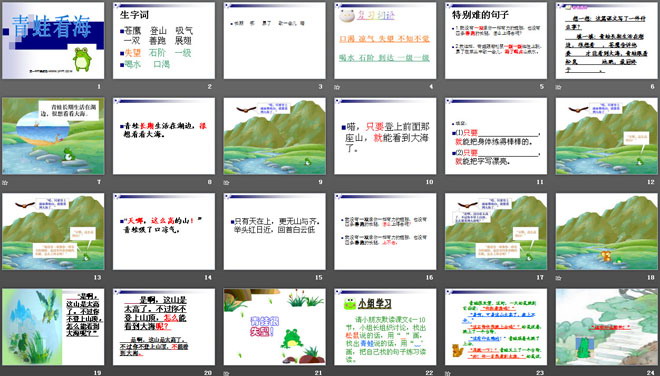Select slide 2 '生字词' vocabulary thumbnail
This screenshot has height=376, width=660.
click(x=164, y=40)
